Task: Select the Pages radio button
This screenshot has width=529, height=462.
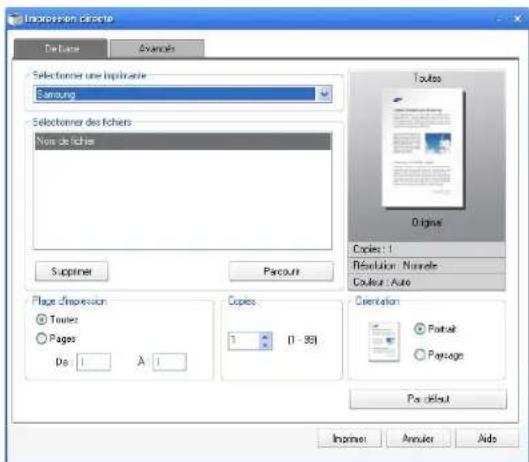Action: pyautogui.click(x=41, y=338)
